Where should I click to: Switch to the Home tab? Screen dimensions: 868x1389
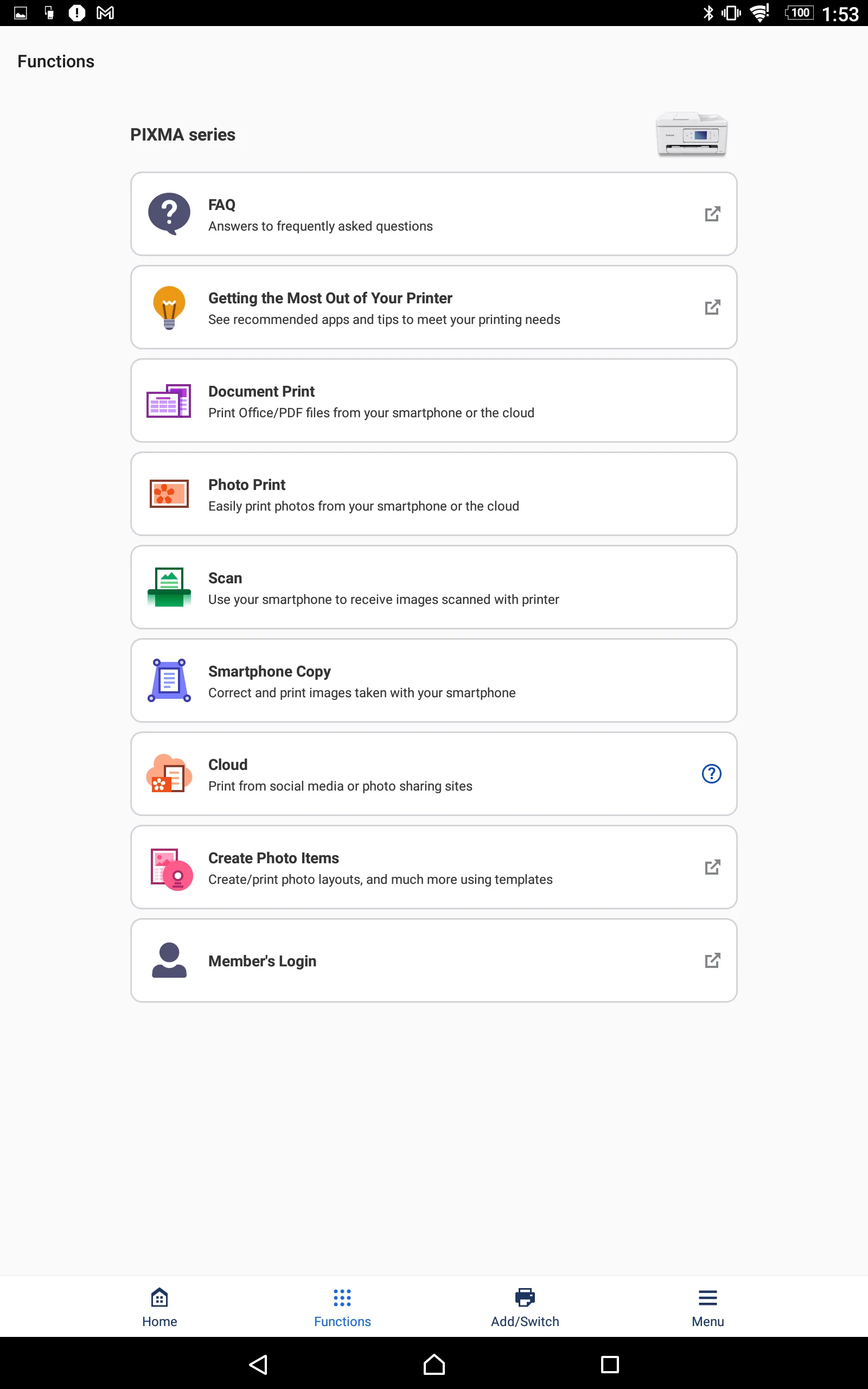[x=159, y=1307]
